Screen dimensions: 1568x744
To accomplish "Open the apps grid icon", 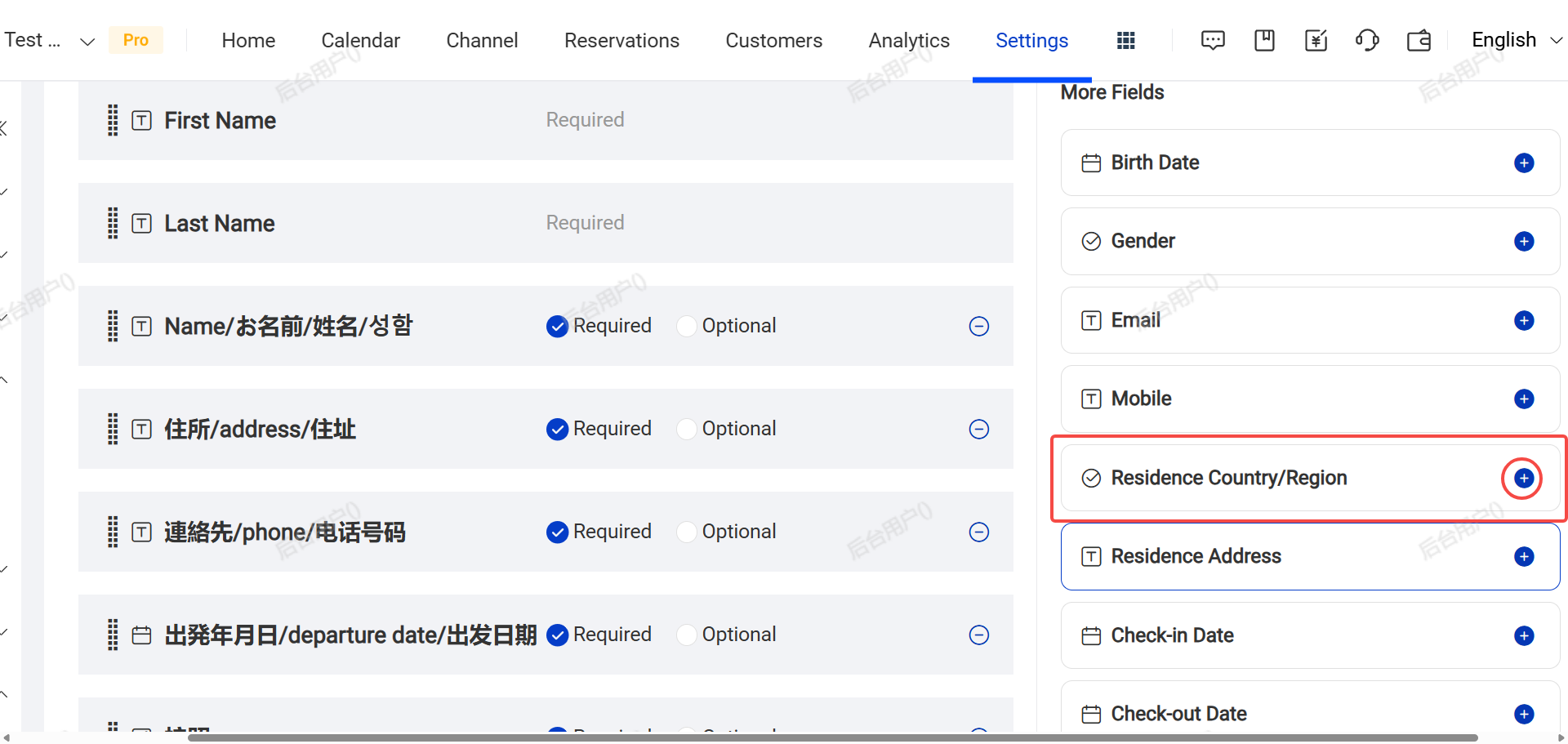I will coord(1126,40).
